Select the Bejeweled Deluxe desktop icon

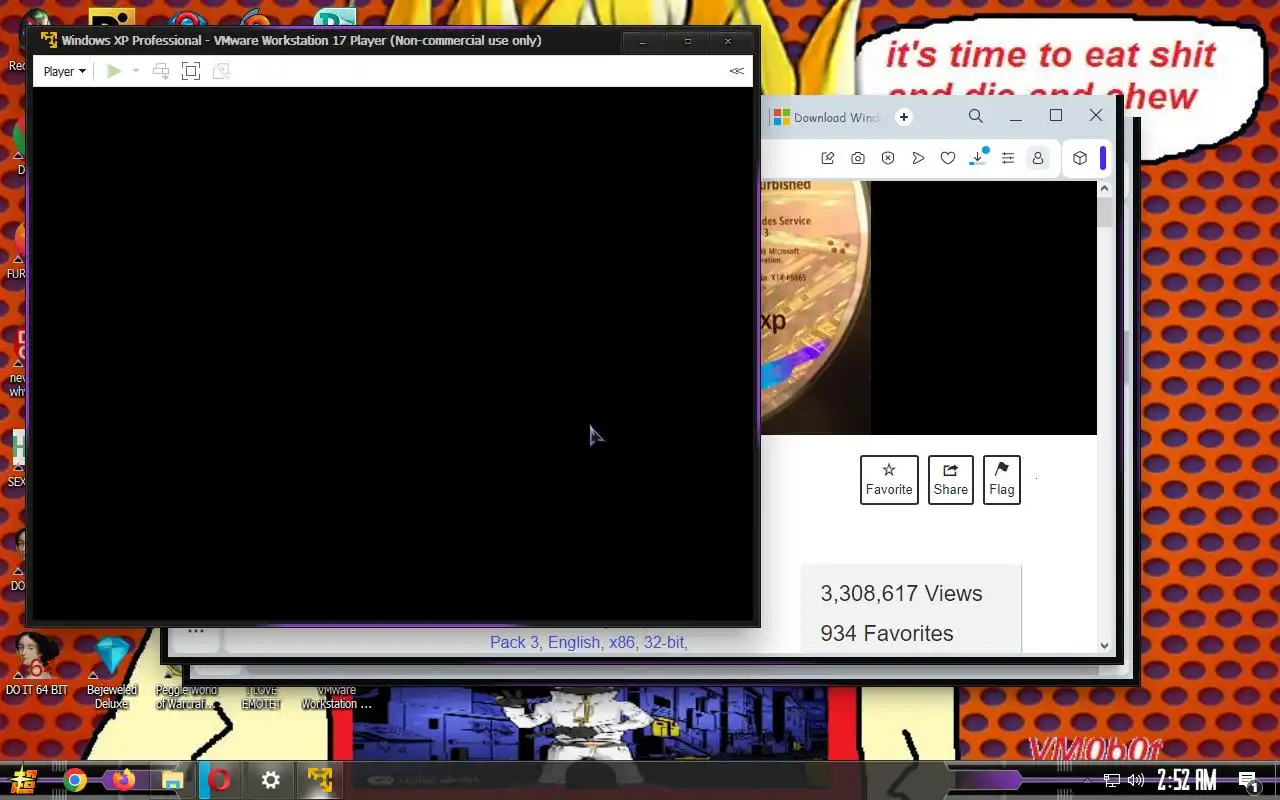coord(112,672)
